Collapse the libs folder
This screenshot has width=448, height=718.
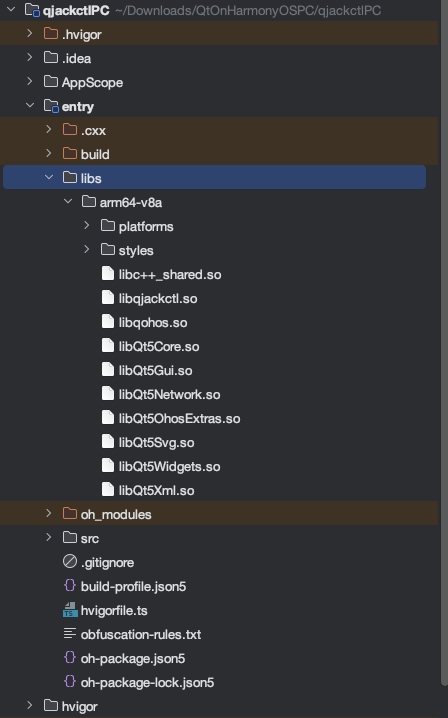point(49,178)
